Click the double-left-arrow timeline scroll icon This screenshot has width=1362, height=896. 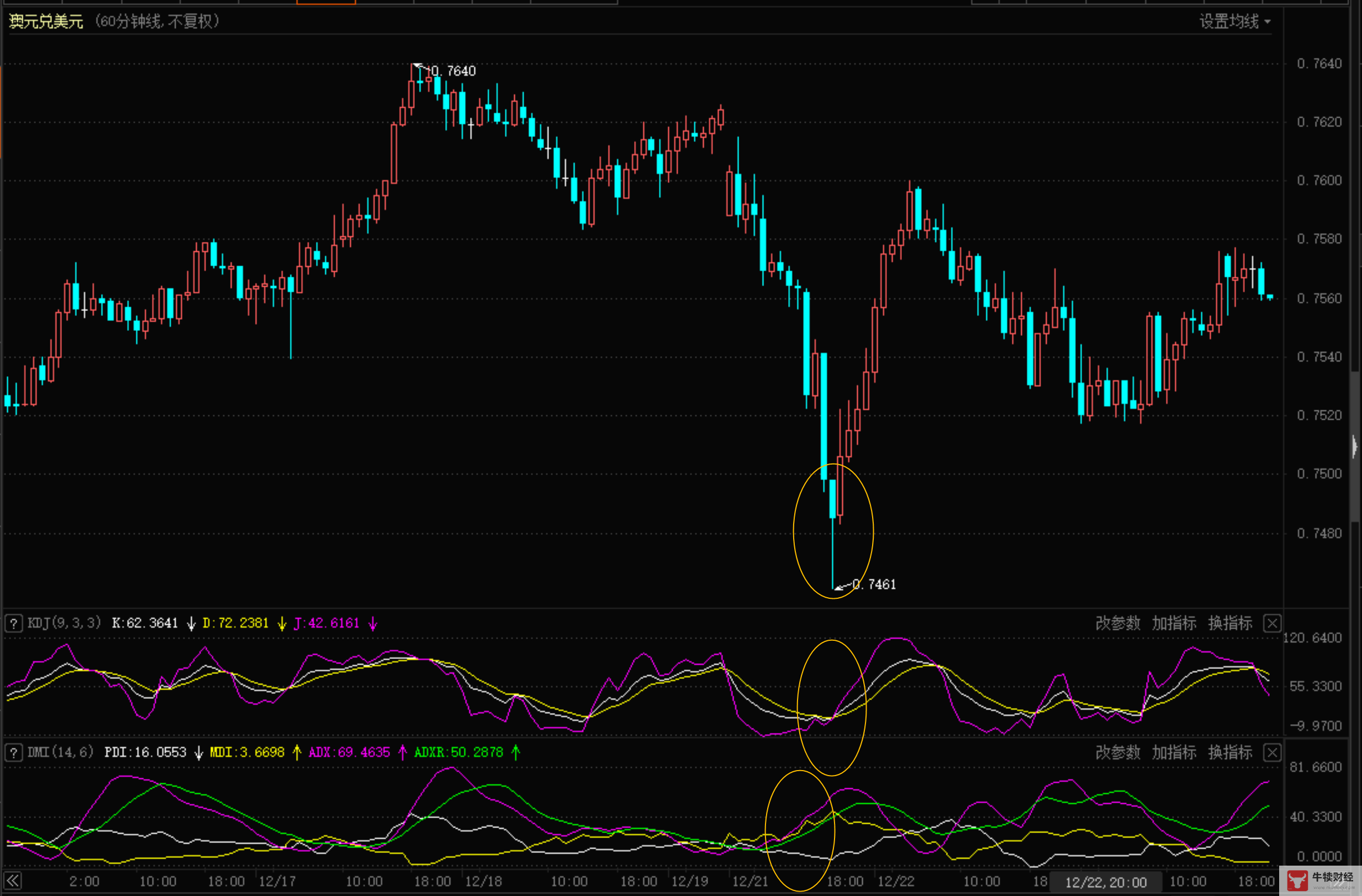pos(13,881)
